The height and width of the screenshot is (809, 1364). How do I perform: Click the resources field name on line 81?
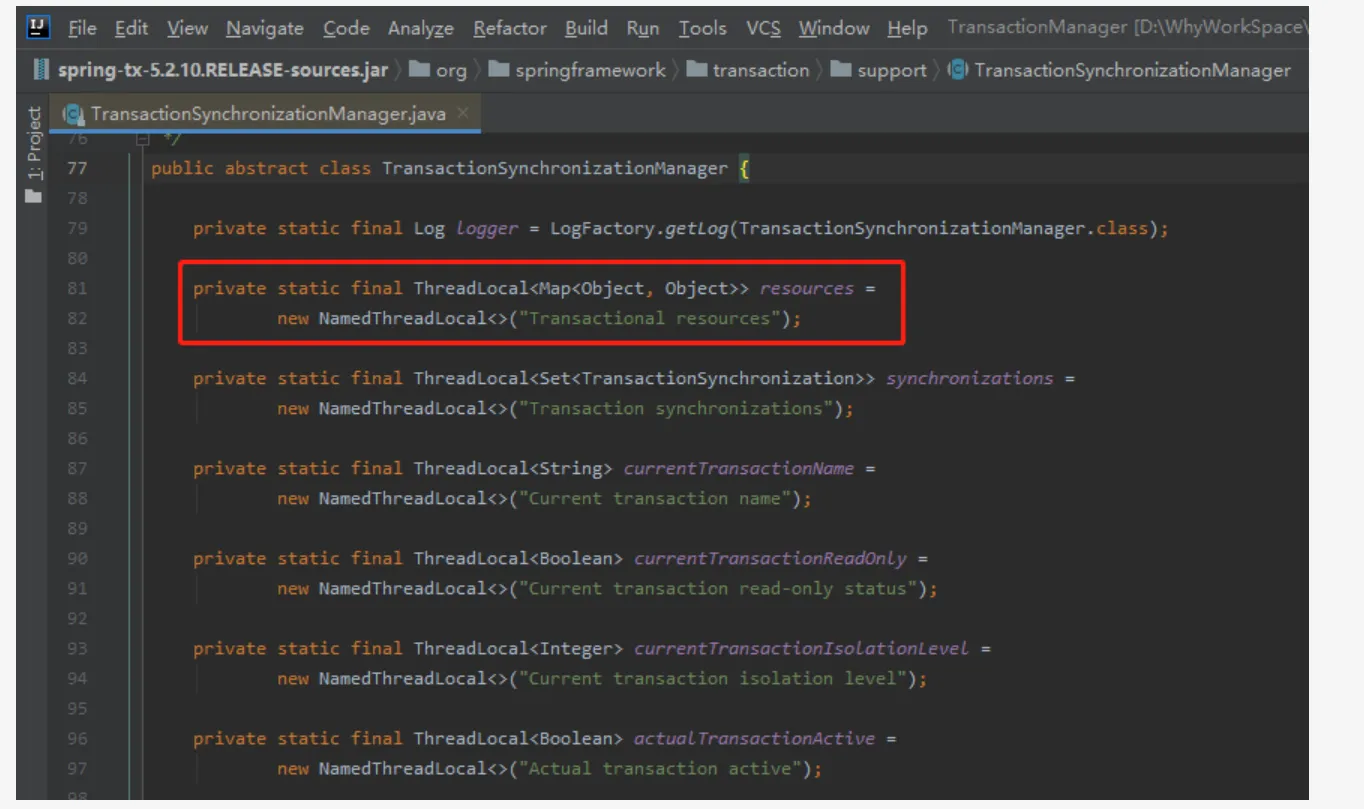click(x=807, y=289)
